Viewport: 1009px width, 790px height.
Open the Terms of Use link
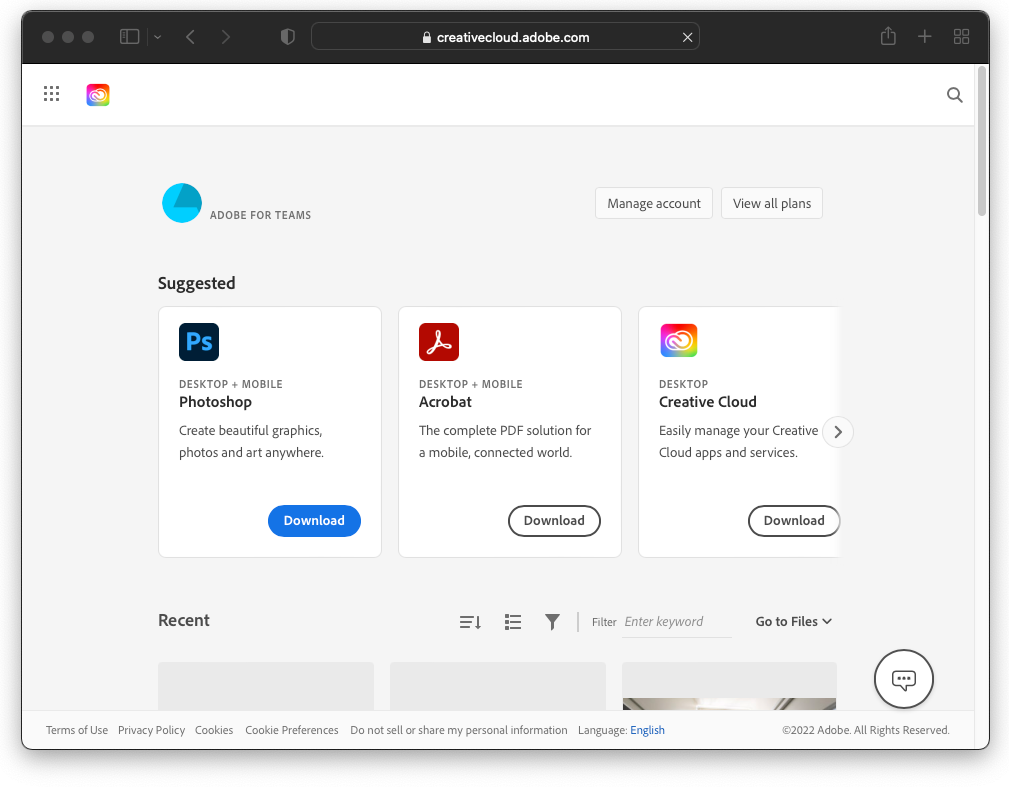(77, 730)
